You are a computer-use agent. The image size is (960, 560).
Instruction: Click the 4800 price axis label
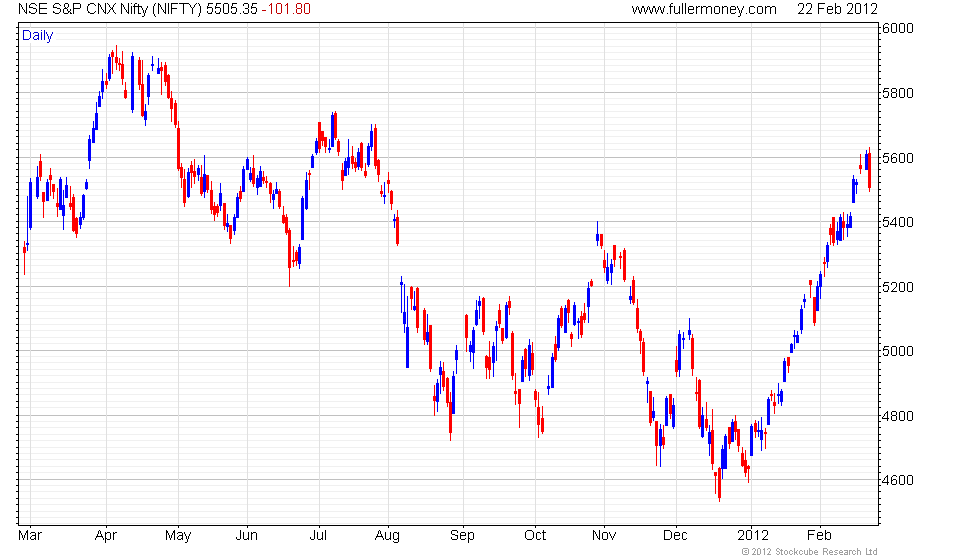point(898,416)
